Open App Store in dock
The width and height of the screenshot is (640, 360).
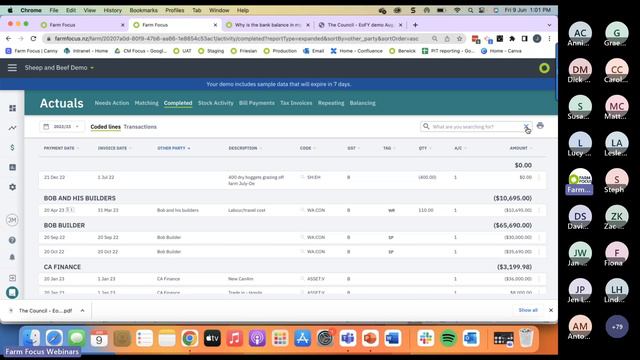(x=302, y=338)
